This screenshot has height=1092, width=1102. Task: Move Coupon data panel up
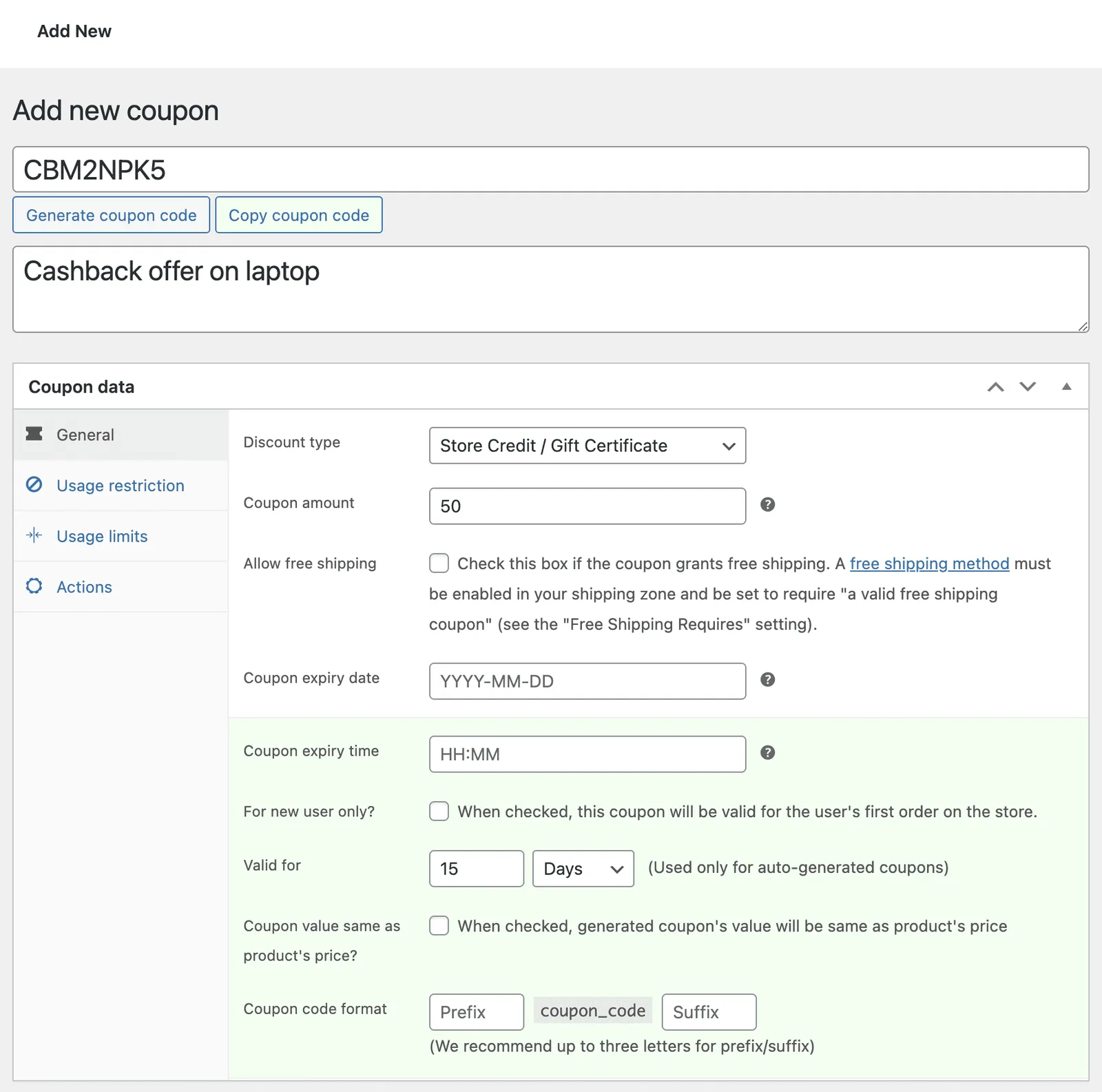(995, 387)
